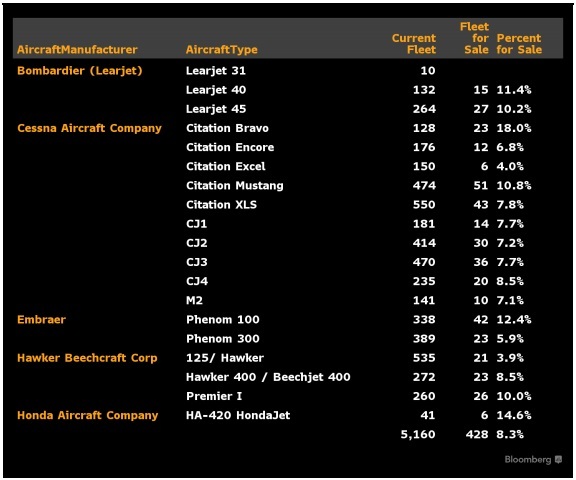Click the HA-420 HondaJet entry

point(238,415)
